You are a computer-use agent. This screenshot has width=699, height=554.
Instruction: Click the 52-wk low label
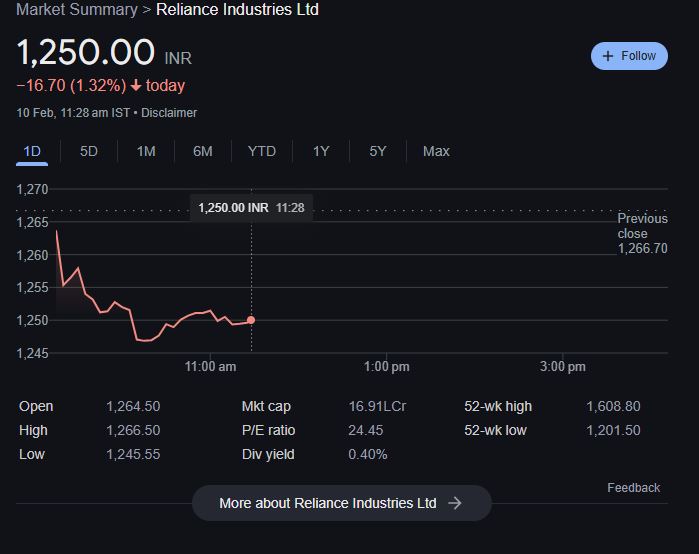pyautogui.click(x=495, y=431)
